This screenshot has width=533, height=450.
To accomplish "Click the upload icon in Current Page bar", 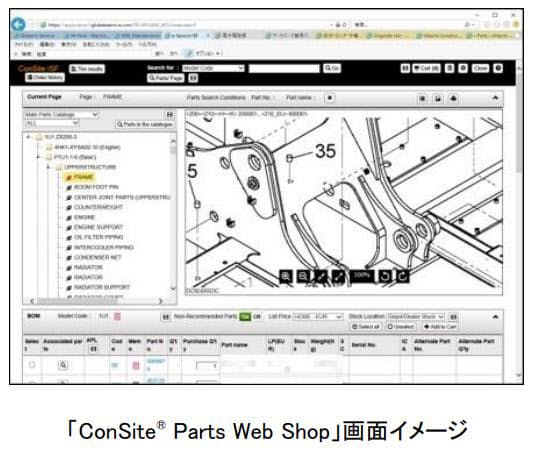I will 453,98.
